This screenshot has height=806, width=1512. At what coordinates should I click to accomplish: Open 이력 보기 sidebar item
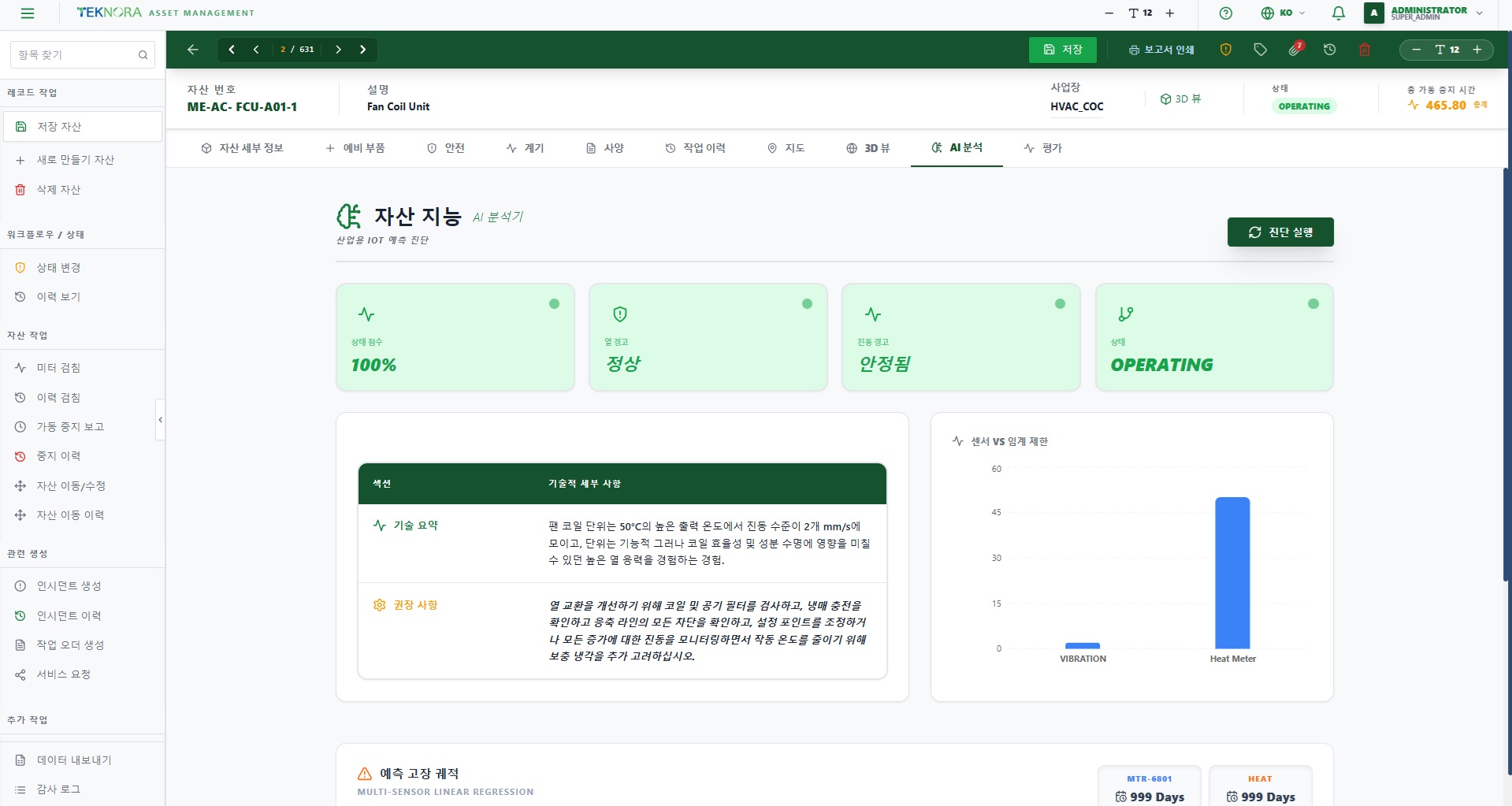coord(82,297)
